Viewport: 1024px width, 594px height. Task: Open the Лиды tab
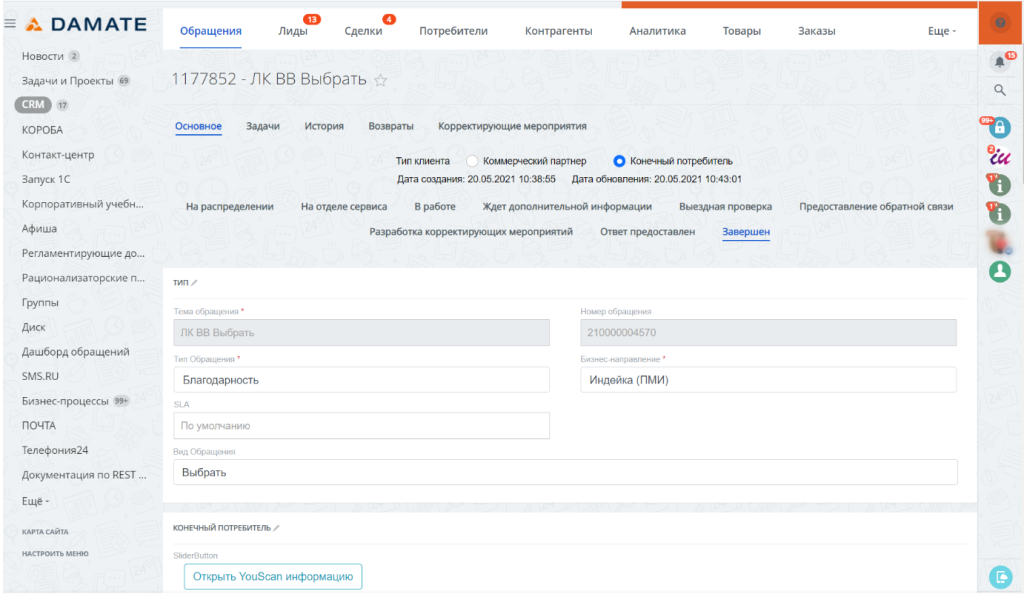(293, 31)
